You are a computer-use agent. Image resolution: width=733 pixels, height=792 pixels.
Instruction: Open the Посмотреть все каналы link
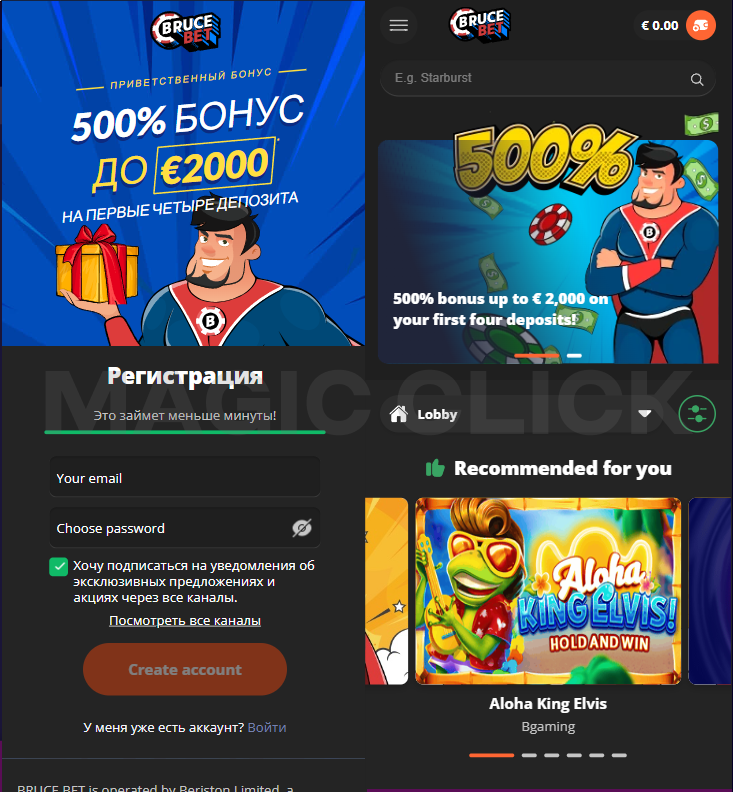coord(185,620)
